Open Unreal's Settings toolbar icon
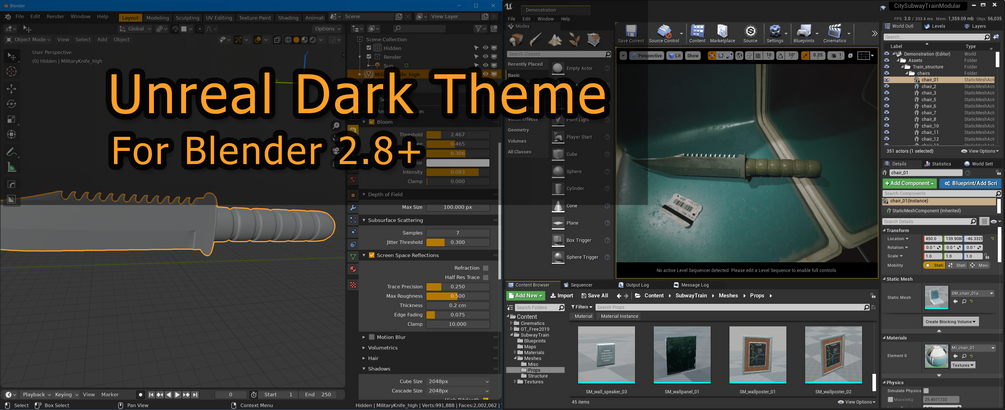Viewport: 1005px width, 410px height. 775,33
